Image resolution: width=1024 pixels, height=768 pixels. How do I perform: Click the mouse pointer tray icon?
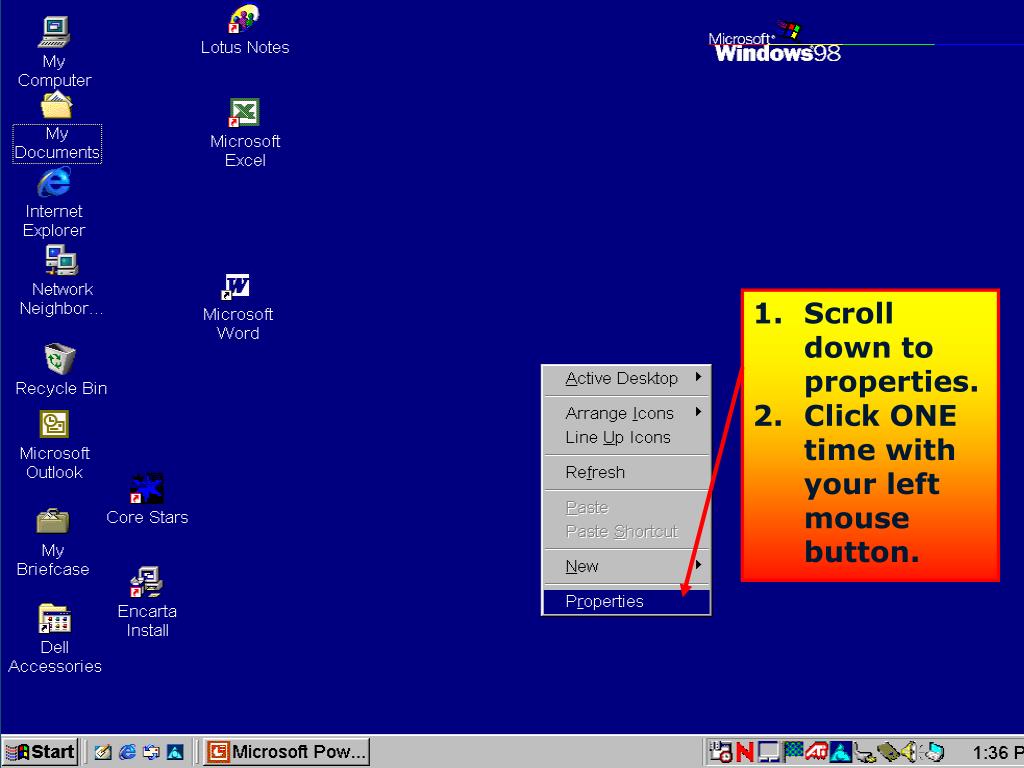[865, 754]
